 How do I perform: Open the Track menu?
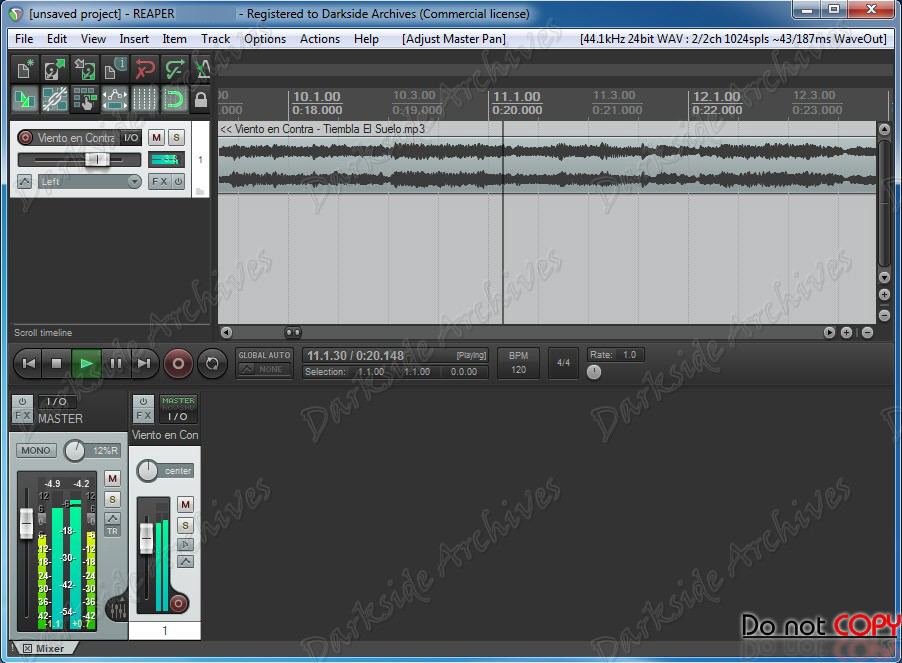coord(215,39)
